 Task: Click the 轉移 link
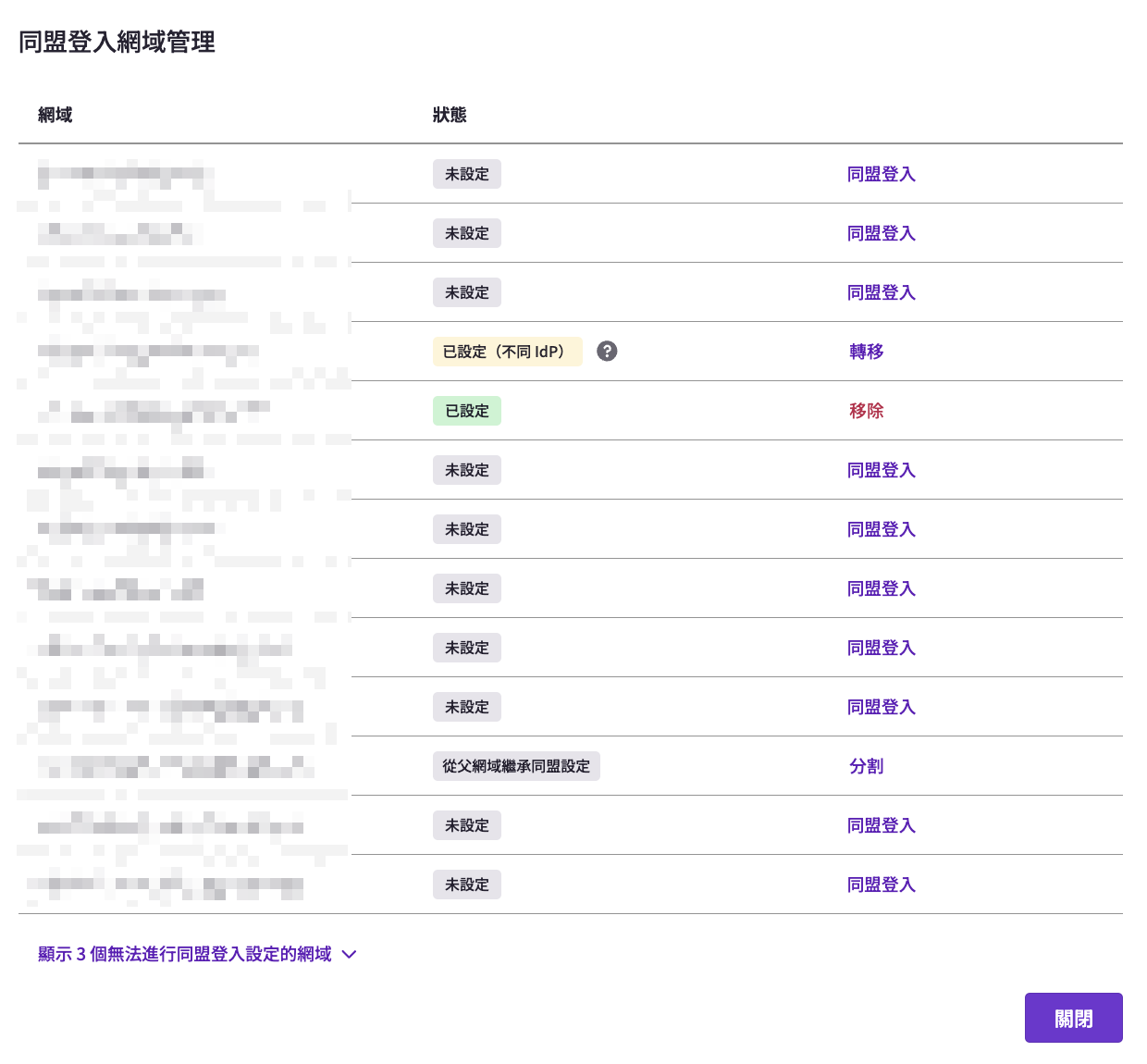pyautogui.click(x=867, y=352)
